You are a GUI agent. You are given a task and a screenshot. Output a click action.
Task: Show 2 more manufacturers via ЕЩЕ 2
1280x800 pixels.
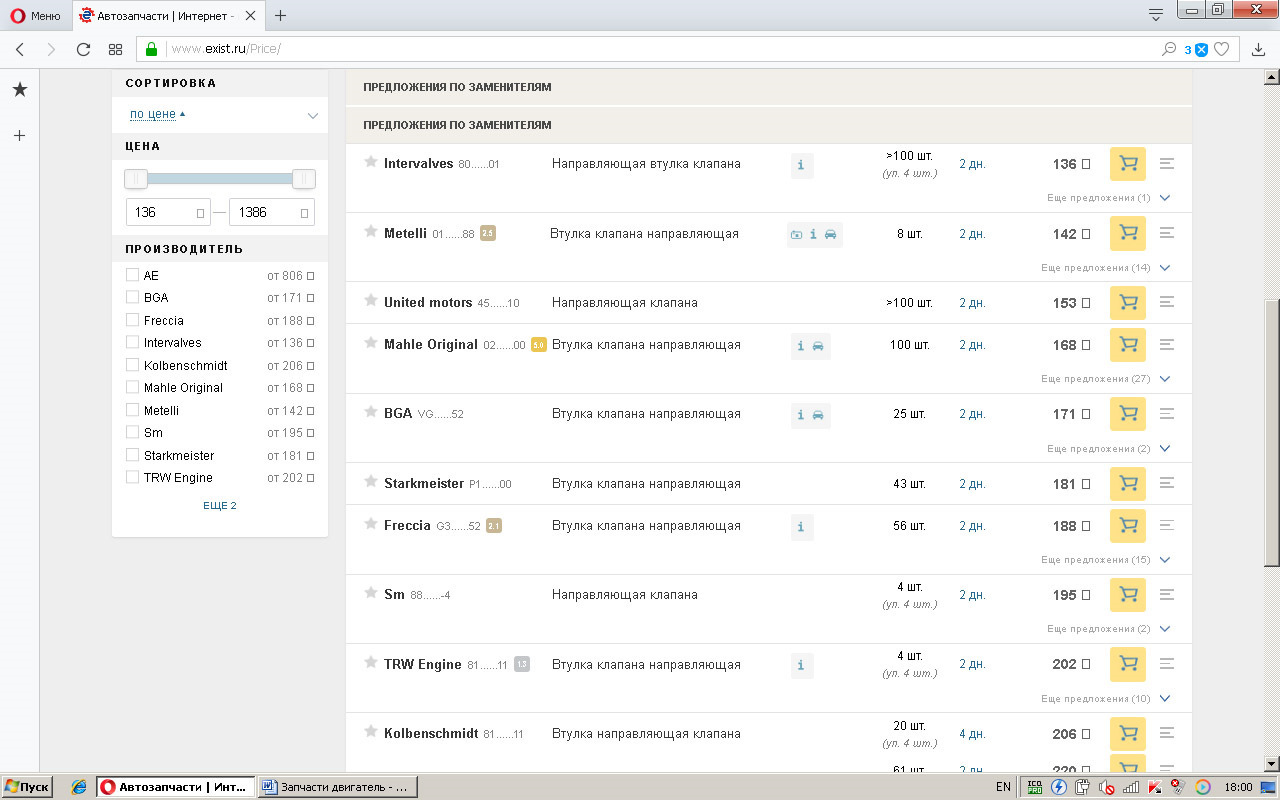click(220, 506)
